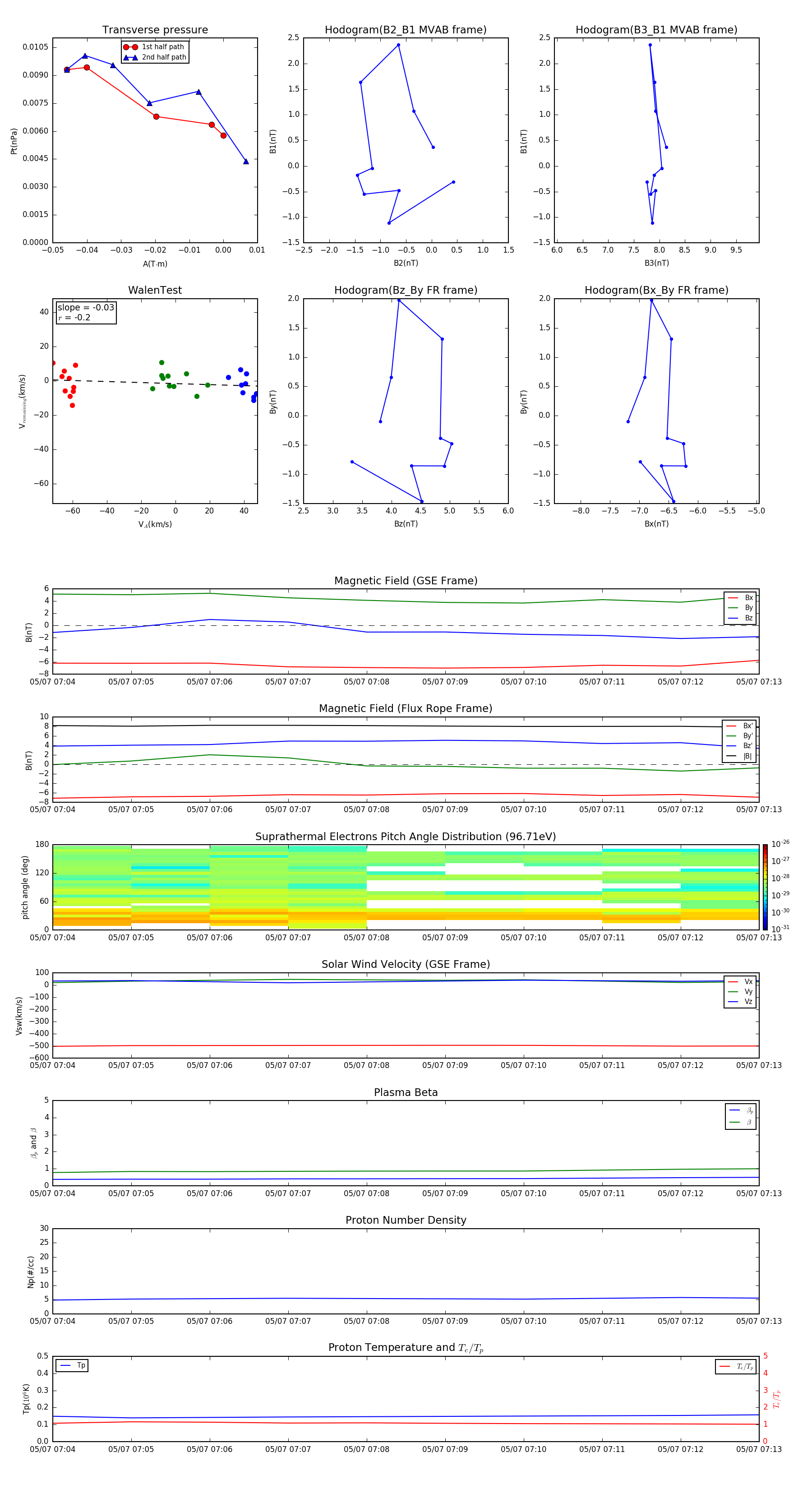The width and height of the screenshot is (812, 1489).
Task: Click the black |B| line in Flux Rope plot
Action: (x=406, y=726)
